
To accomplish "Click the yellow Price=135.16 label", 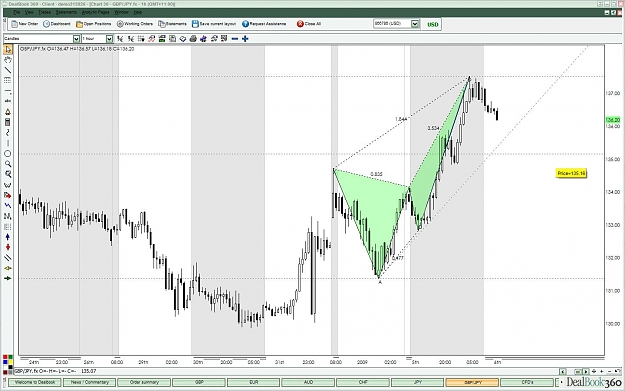I will pos(571,173).
